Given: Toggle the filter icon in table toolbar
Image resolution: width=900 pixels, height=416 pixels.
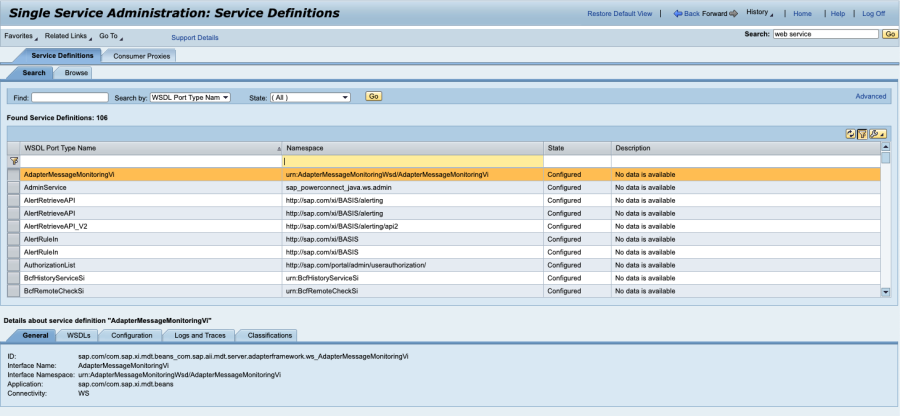Looking at the screenshot, I should (x=862, y=133).
